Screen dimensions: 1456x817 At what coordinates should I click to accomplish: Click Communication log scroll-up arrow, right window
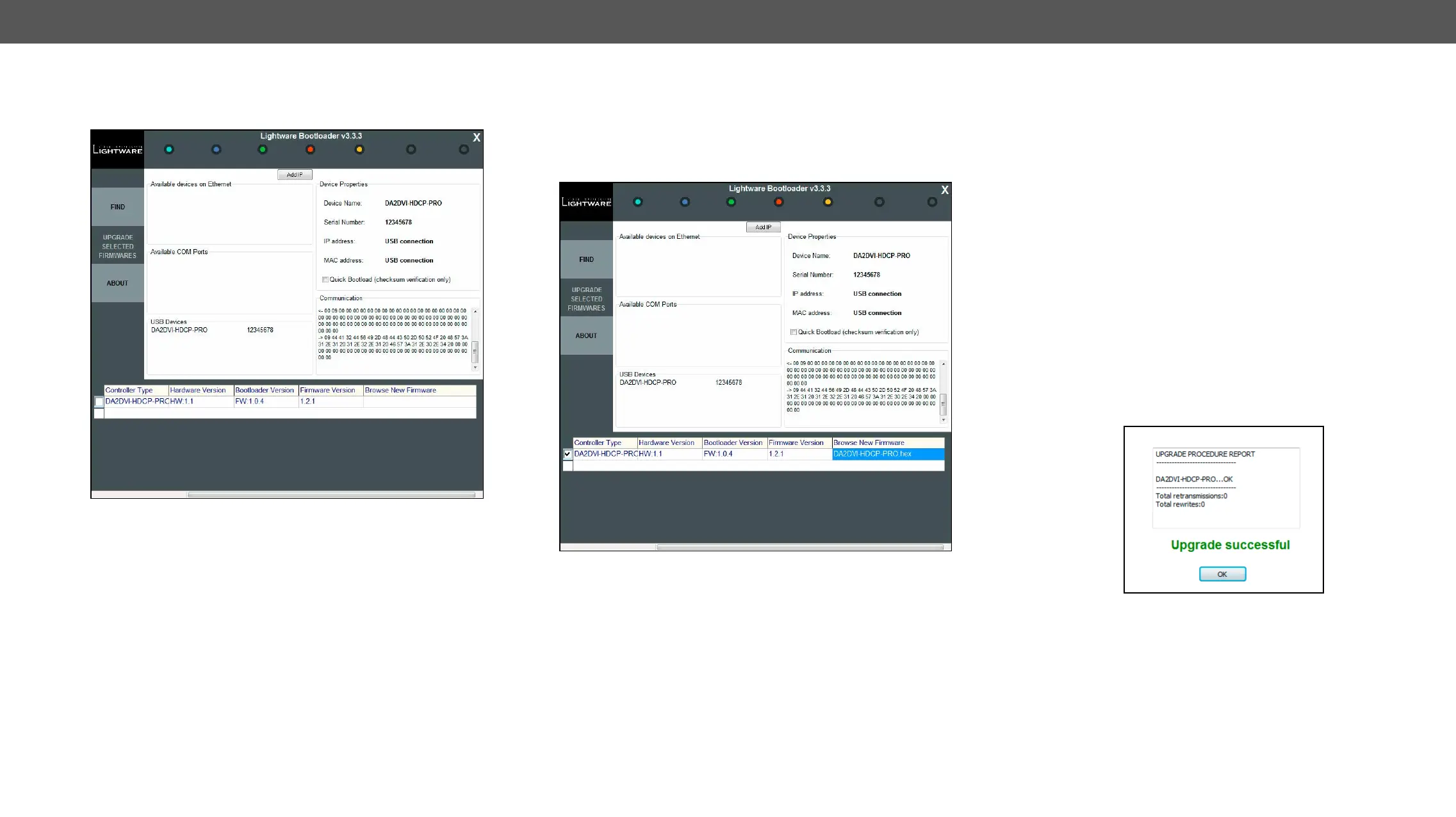(x=944, y=364)
